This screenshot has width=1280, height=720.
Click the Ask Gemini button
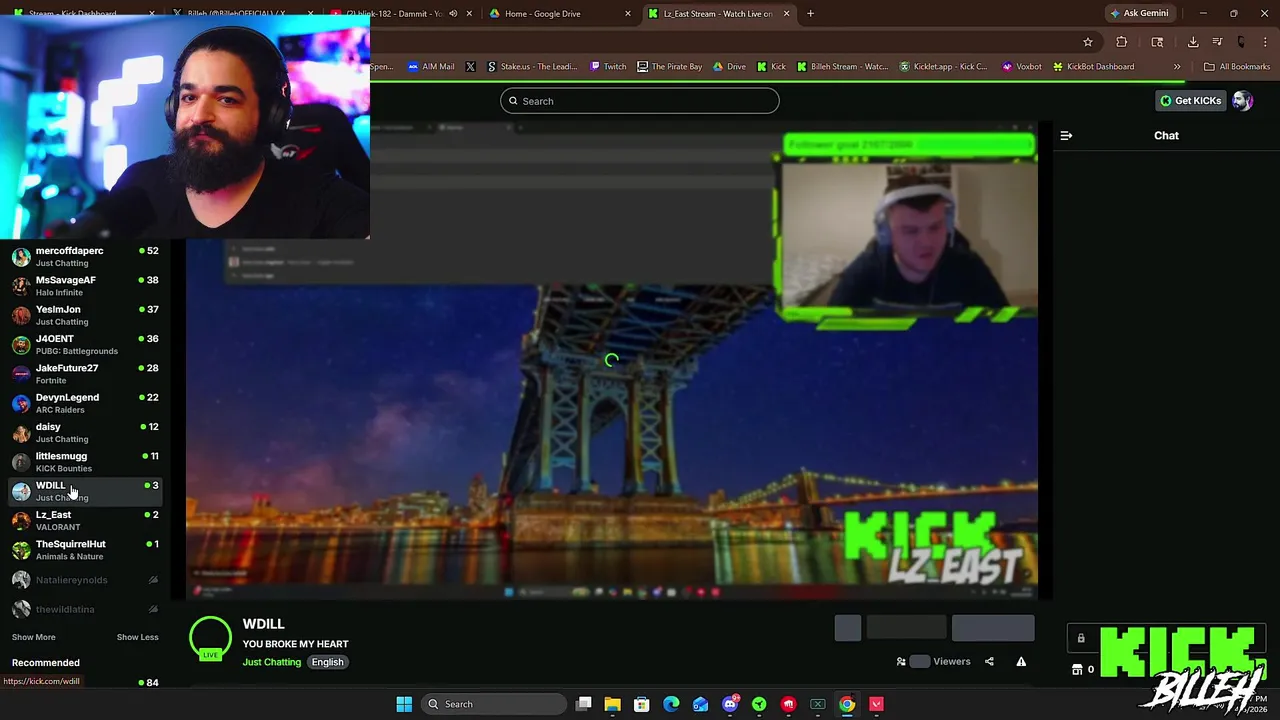pos(1139,13)
